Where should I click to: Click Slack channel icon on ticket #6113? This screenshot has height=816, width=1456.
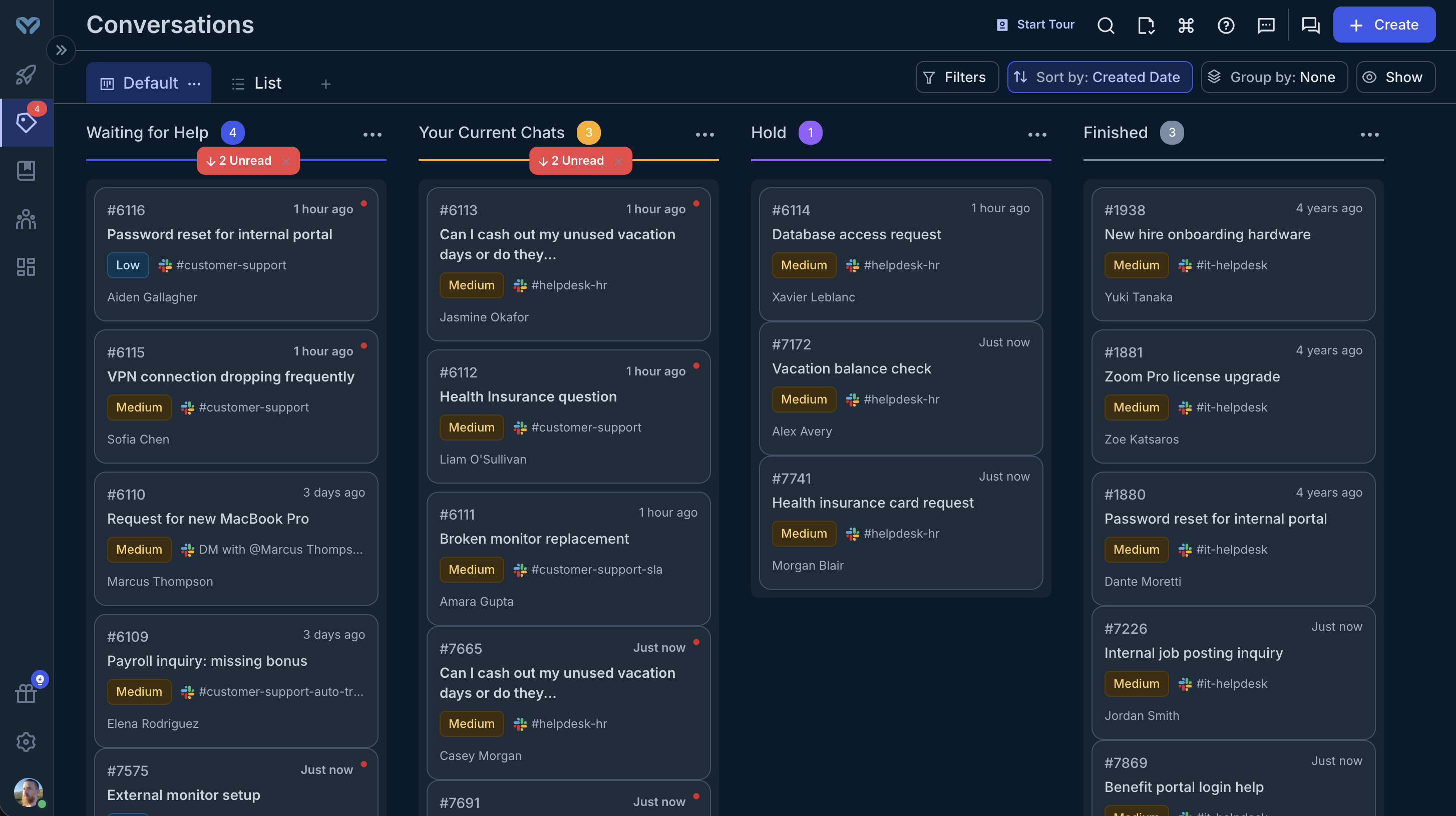(x=520, y=285)
